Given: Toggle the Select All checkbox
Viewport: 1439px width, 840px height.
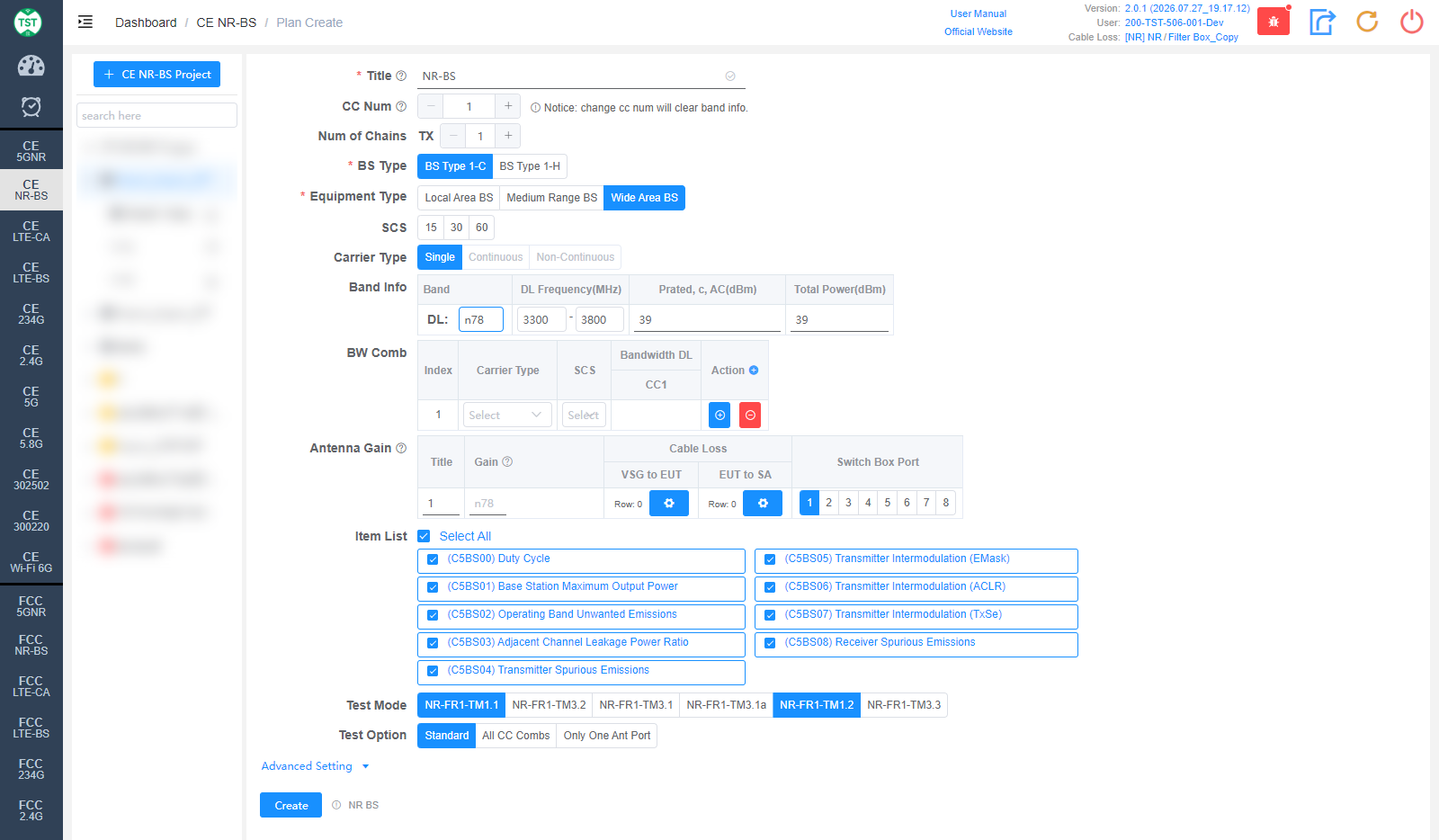Looking at the screenshot, I should point(424,536).
